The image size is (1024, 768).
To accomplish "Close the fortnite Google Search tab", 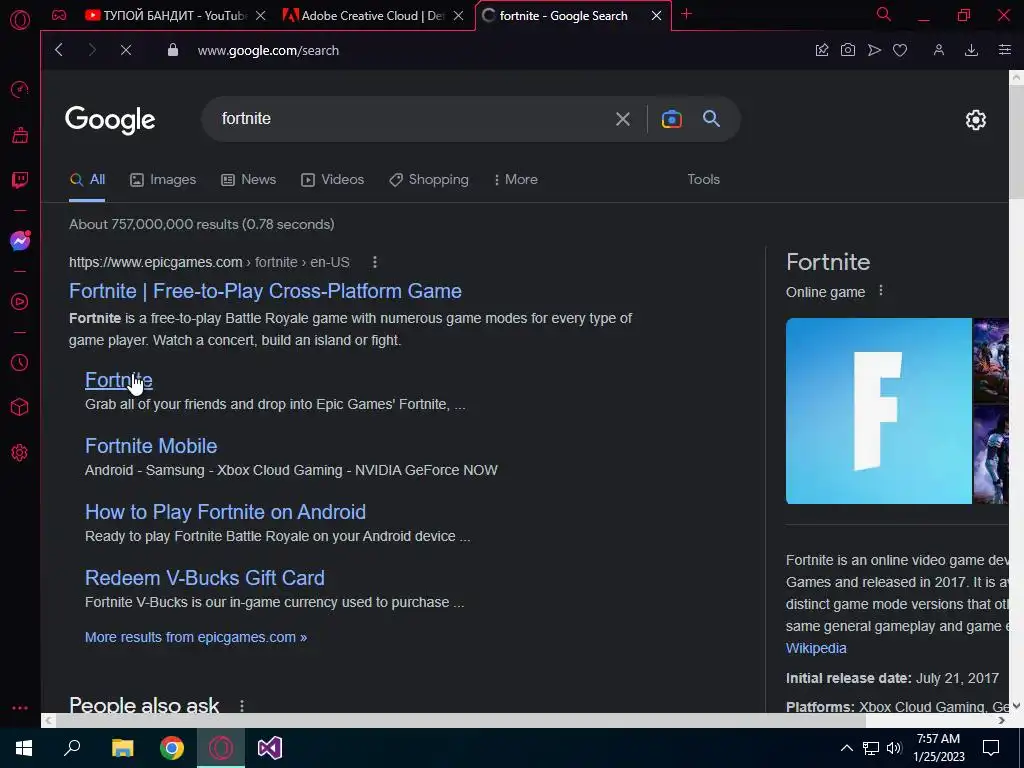I will click(656, 16).
